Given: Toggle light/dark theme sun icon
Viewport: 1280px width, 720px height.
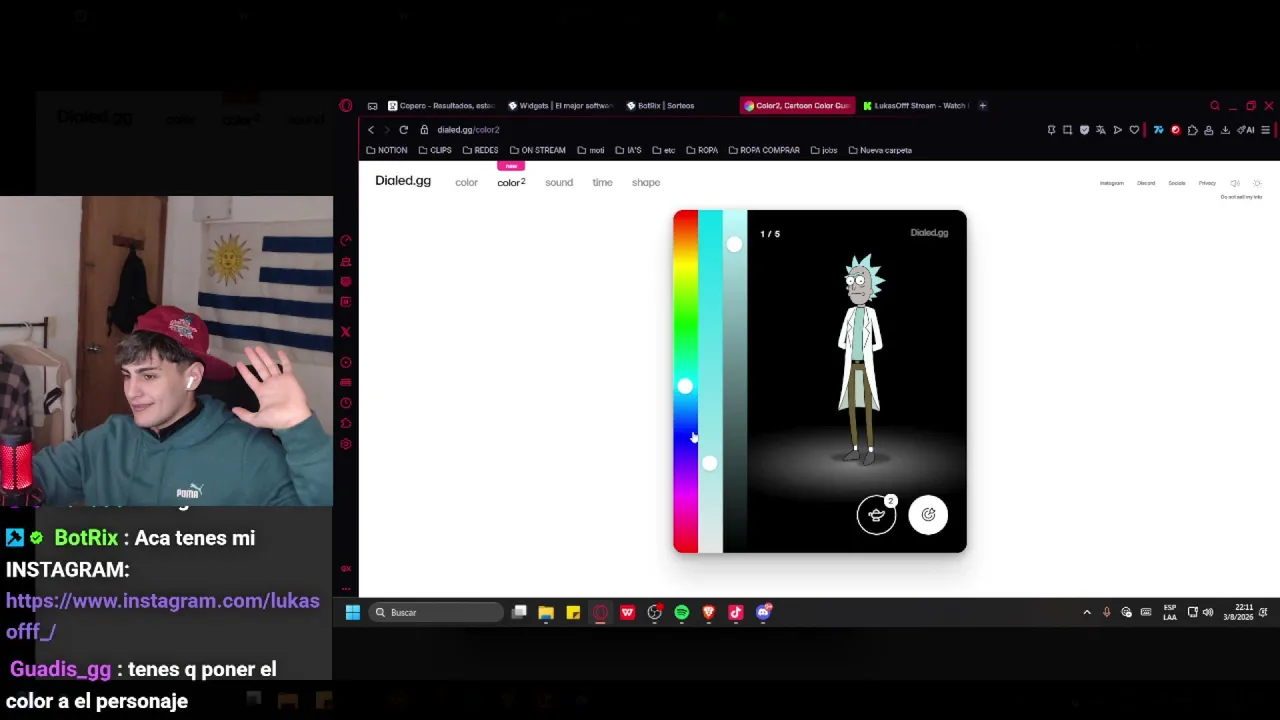Looking at the screenshot, I should (1257, 183).
